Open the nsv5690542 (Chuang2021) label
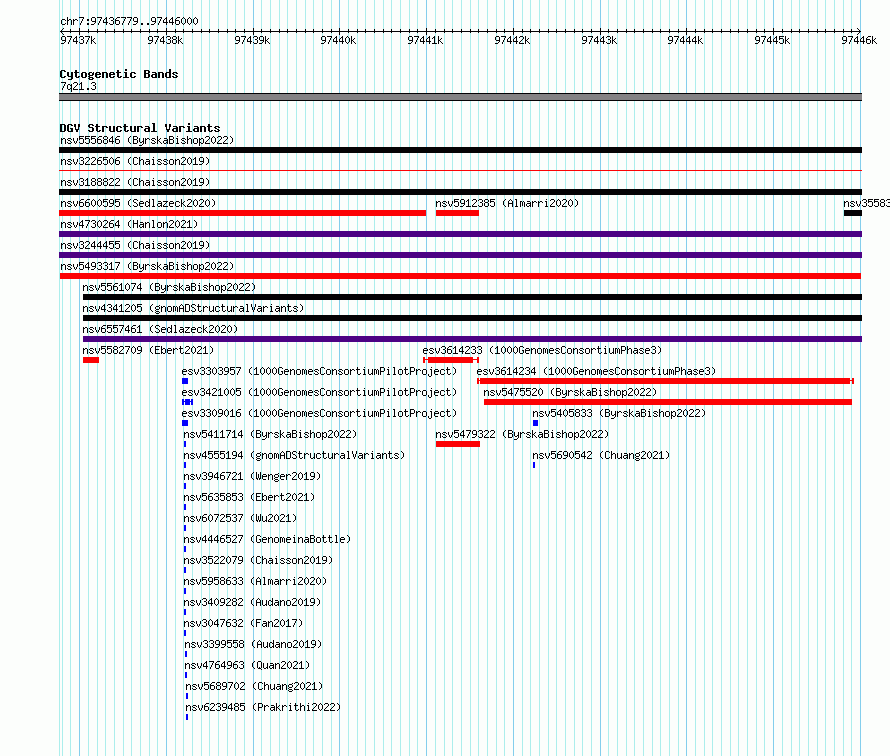The image size is (890, 756). coord(601,455)
